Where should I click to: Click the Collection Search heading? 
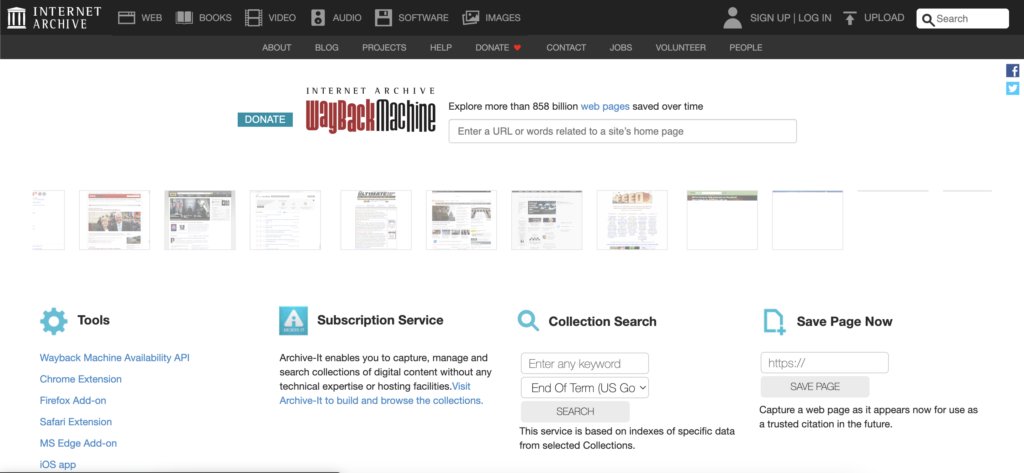coord(602,321)
